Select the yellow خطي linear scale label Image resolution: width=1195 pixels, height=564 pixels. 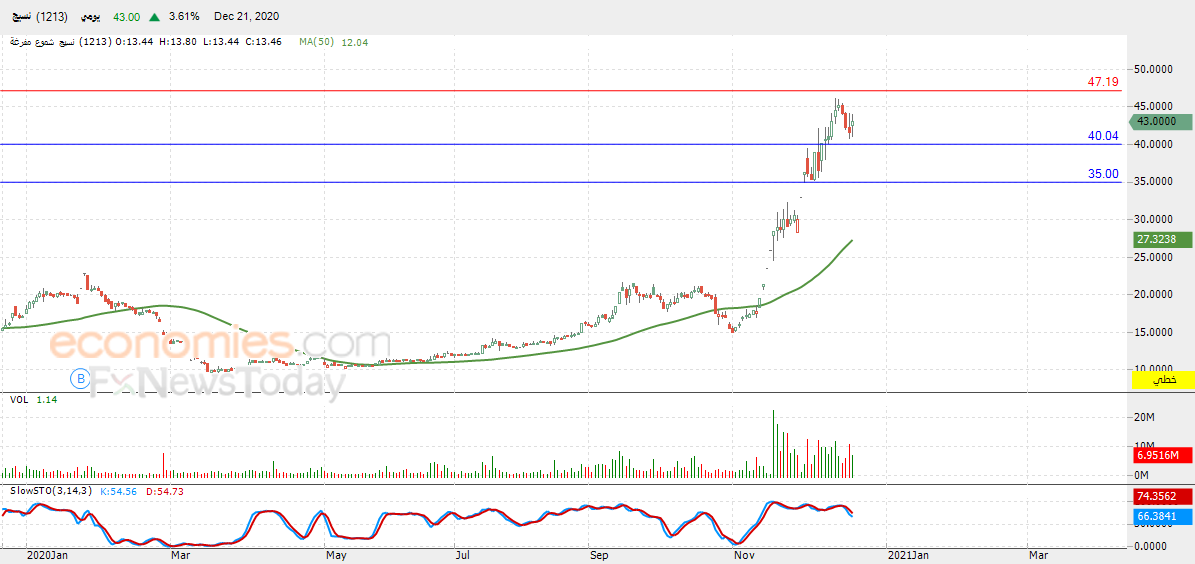(x=1163, y=378)
